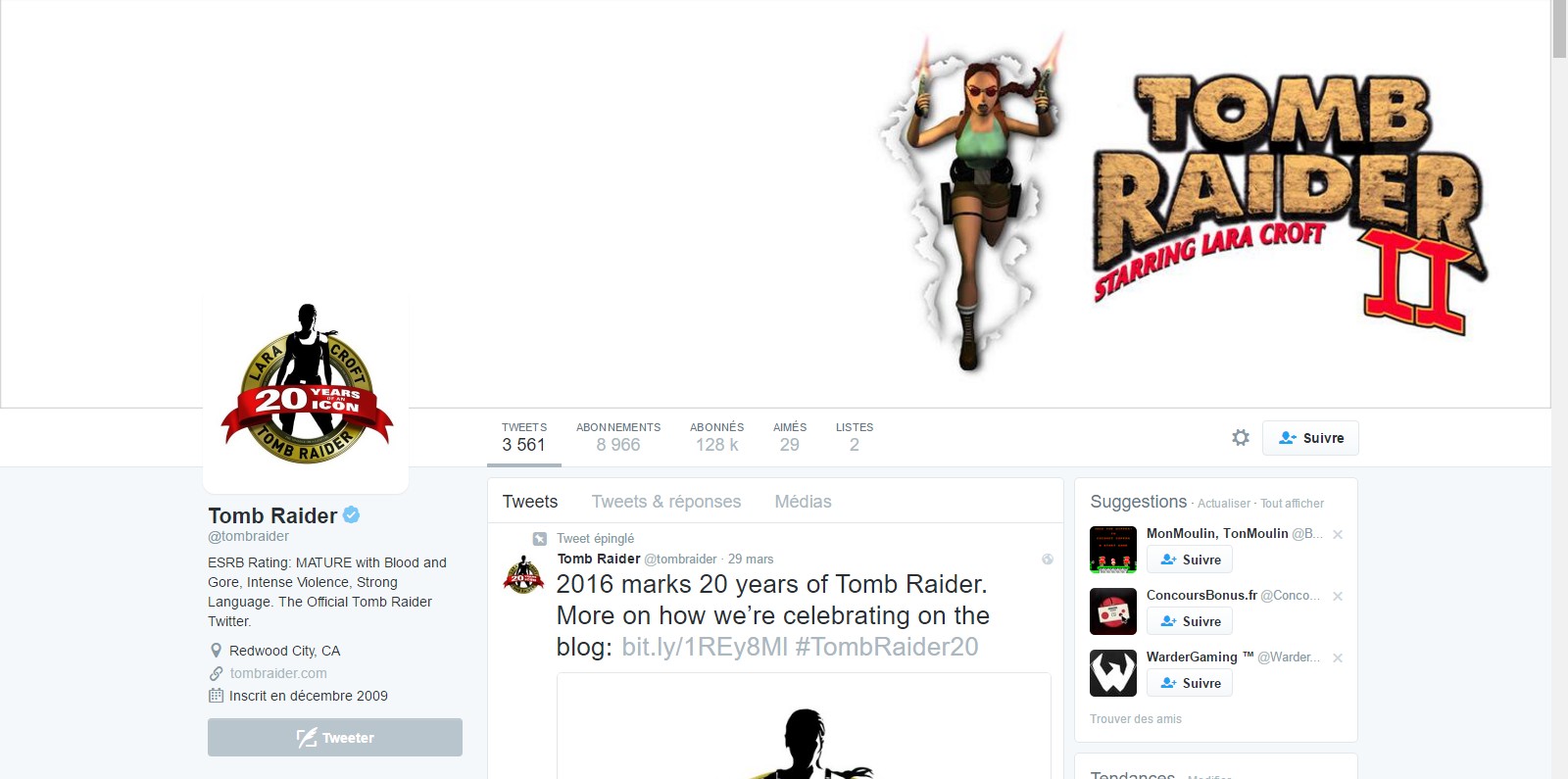Click the Tweet épinglé label

click(595, 538)
